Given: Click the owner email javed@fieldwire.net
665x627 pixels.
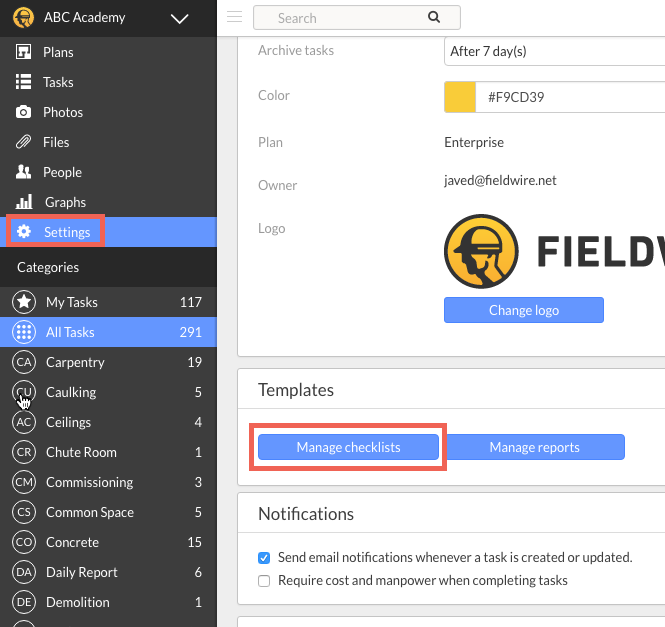Looking at the screenshot, I should point(500,180).
